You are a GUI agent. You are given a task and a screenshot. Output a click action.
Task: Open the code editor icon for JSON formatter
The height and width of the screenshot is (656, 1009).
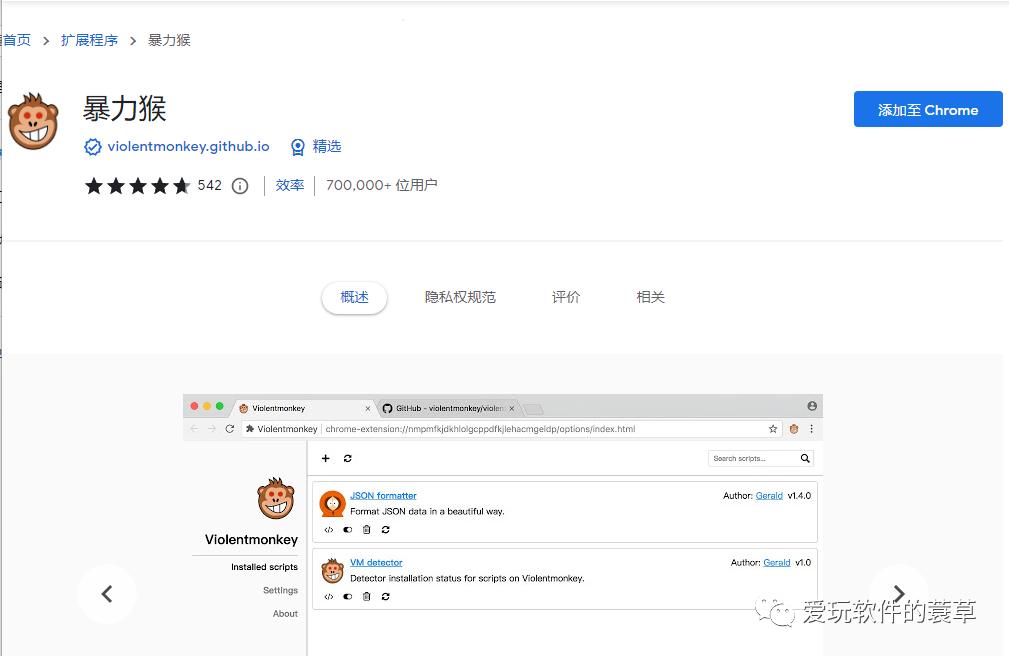click(x=329, y=529)
